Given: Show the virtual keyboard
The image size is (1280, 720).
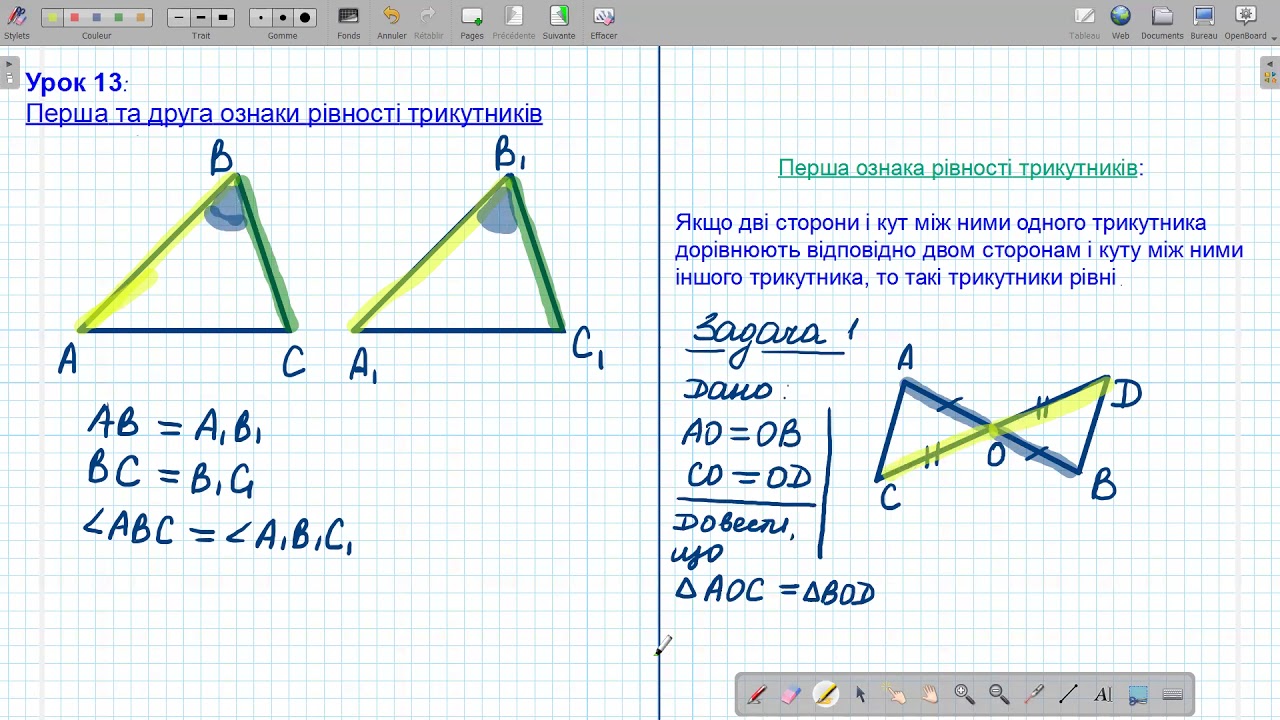Looking at the screenshot, I should pyautogui.click(x=1173, y=694).
